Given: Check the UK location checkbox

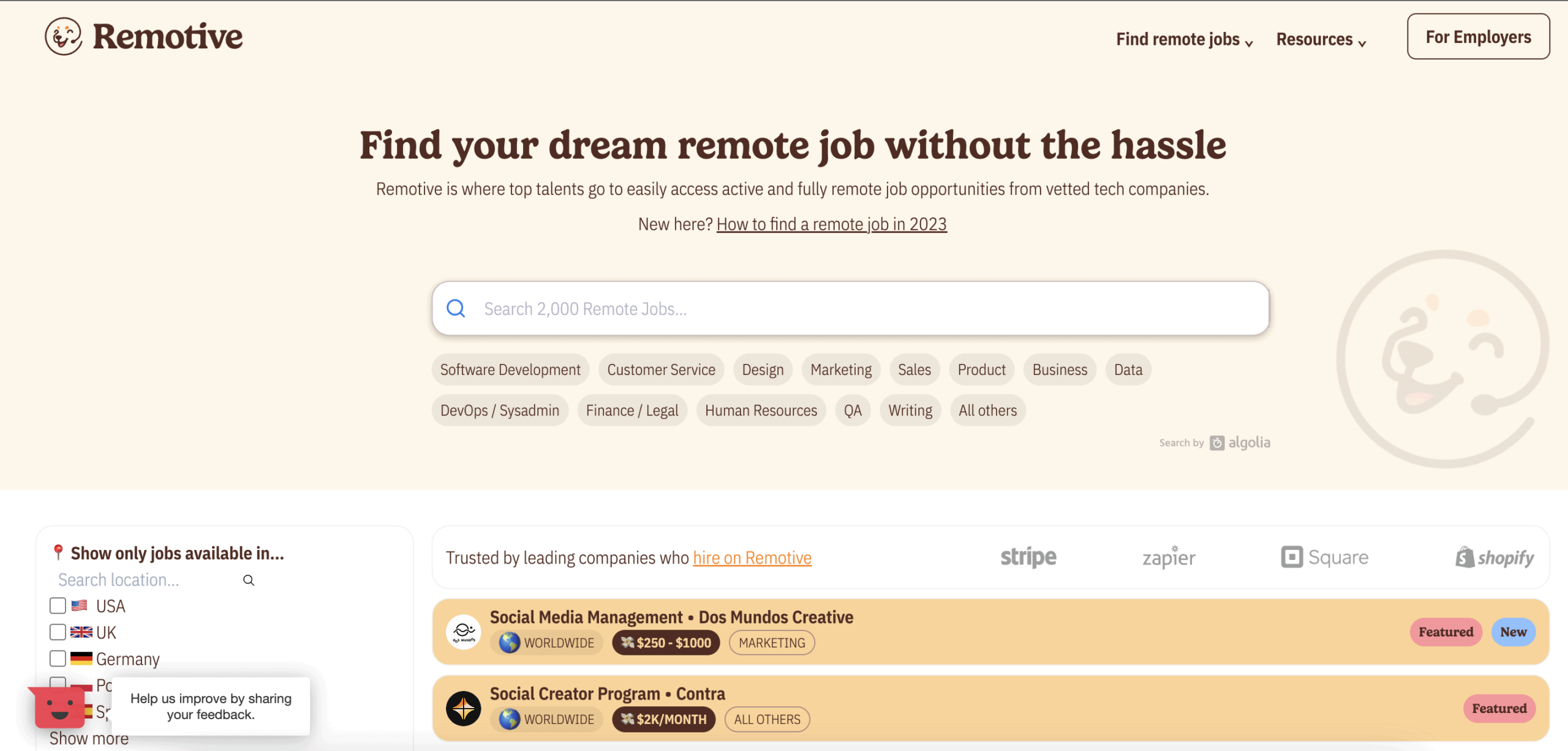Looking at the screenshot, I should (58, 632).
